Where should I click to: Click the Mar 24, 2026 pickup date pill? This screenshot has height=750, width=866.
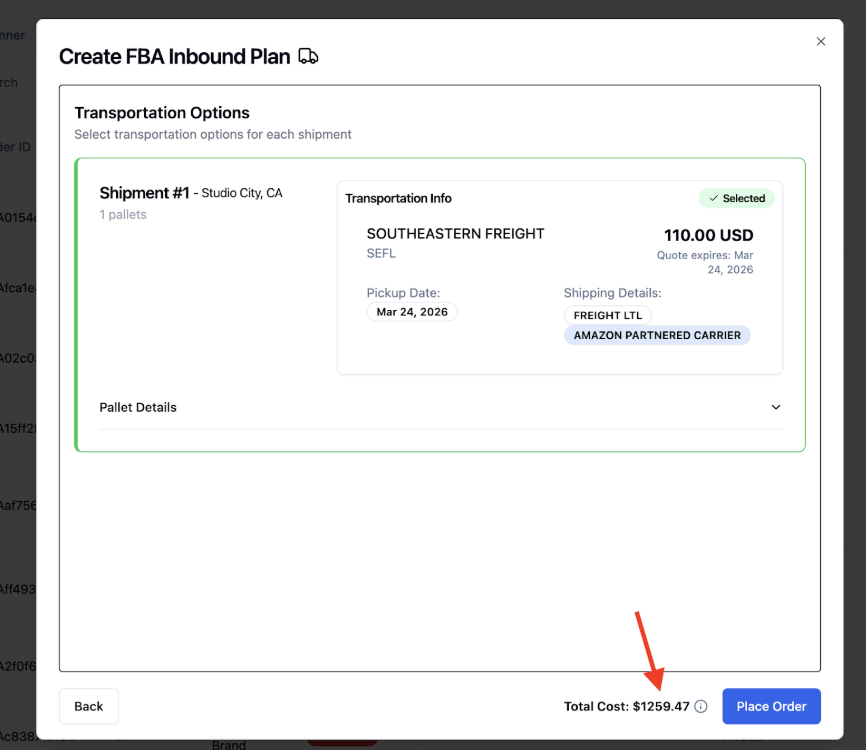(x=412, y=312)
